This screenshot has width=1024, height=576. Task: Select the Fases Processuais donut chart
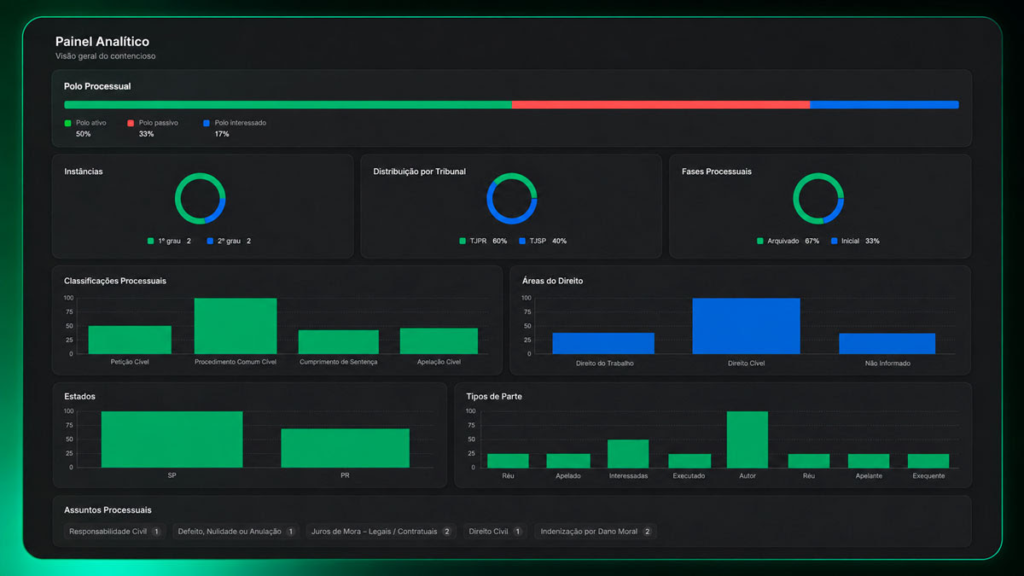(818, 199)
